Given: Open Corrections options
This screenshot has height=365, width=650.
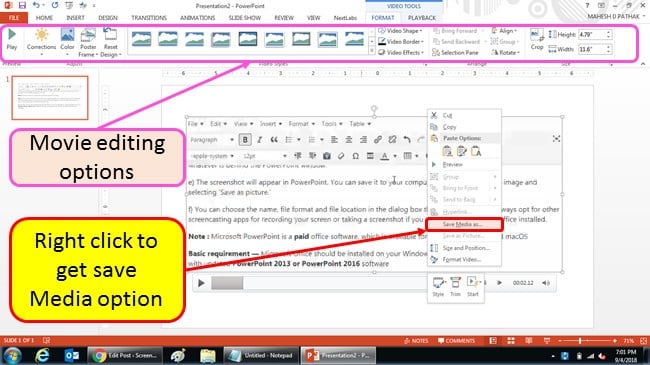Looking at the screenshot, I should click(41, 41).
